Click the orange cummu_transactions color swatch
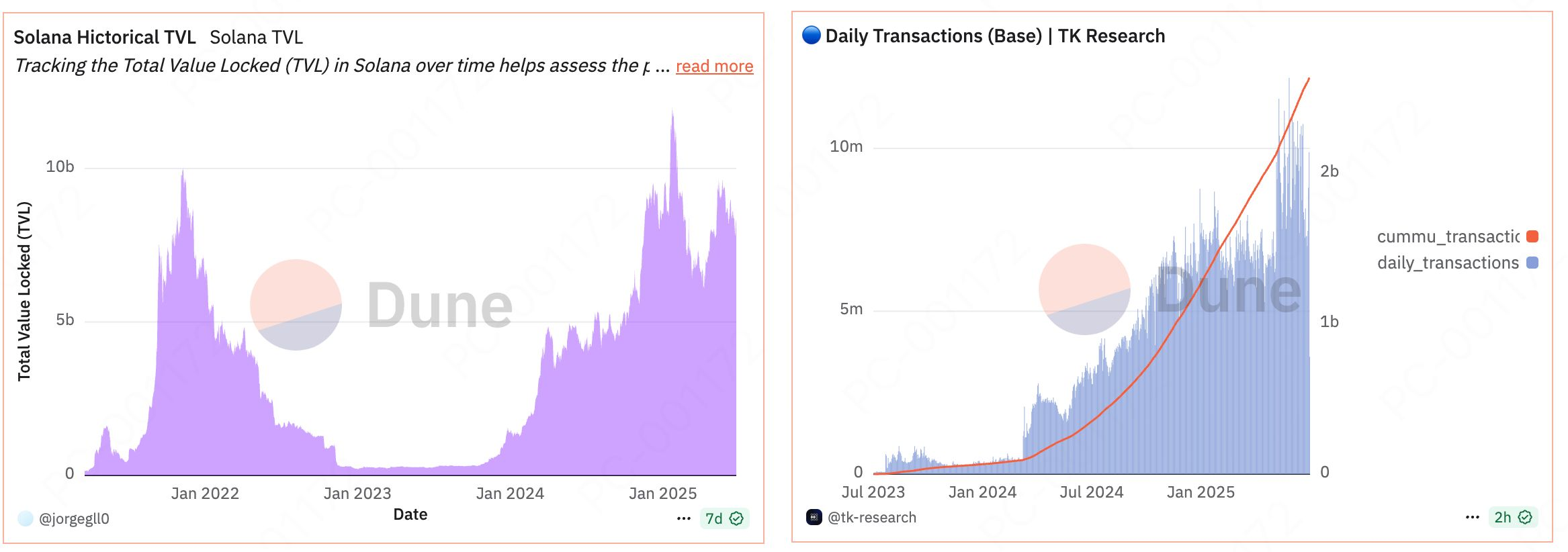The width and height of the screenshot is (1568, 552). coord(1532,236)
